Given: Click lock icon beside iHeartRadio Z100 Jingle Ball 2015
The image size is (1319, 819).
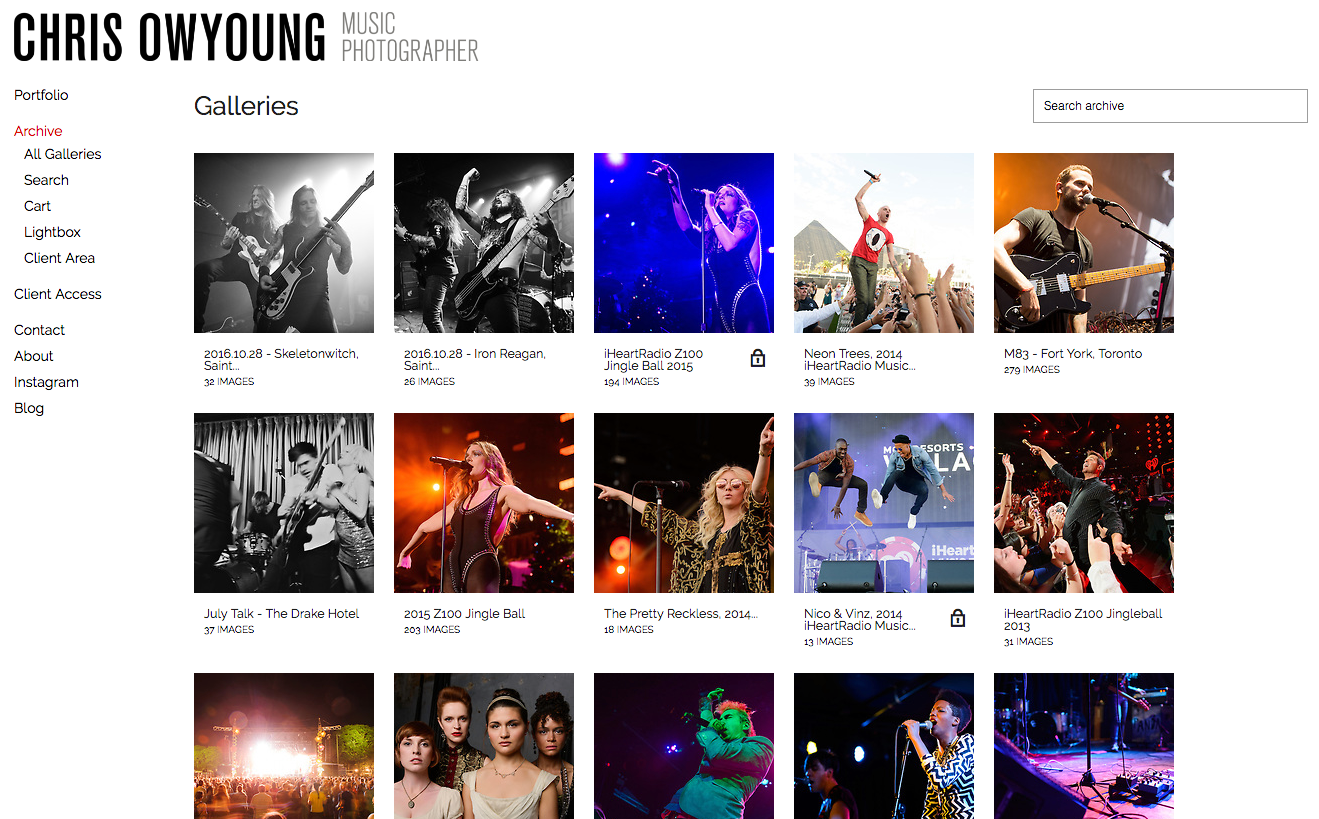Looking at the screenshot, I should (x=758, y=358).
